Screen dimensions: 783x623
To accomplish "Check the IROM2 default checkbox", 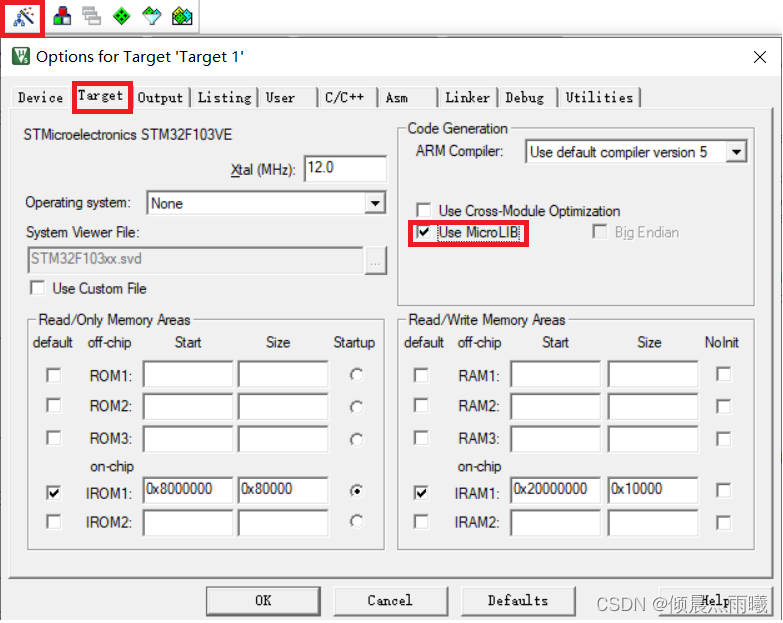I will click(x=53, y=522).
